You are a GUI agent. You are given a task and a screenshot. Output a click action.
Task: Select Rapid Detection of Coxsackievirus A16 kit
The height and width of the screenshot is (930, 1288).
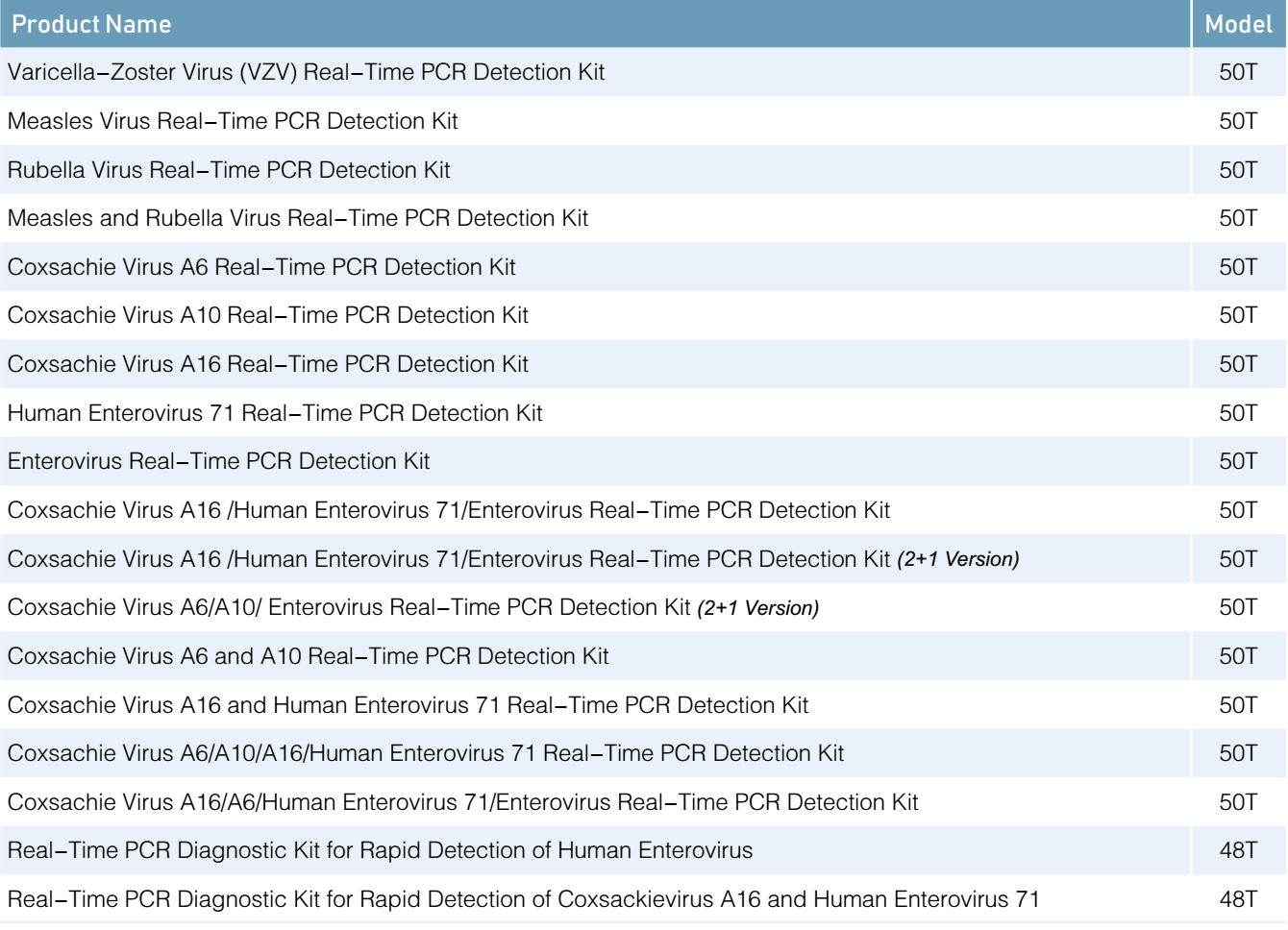click(x=524, y=899)
